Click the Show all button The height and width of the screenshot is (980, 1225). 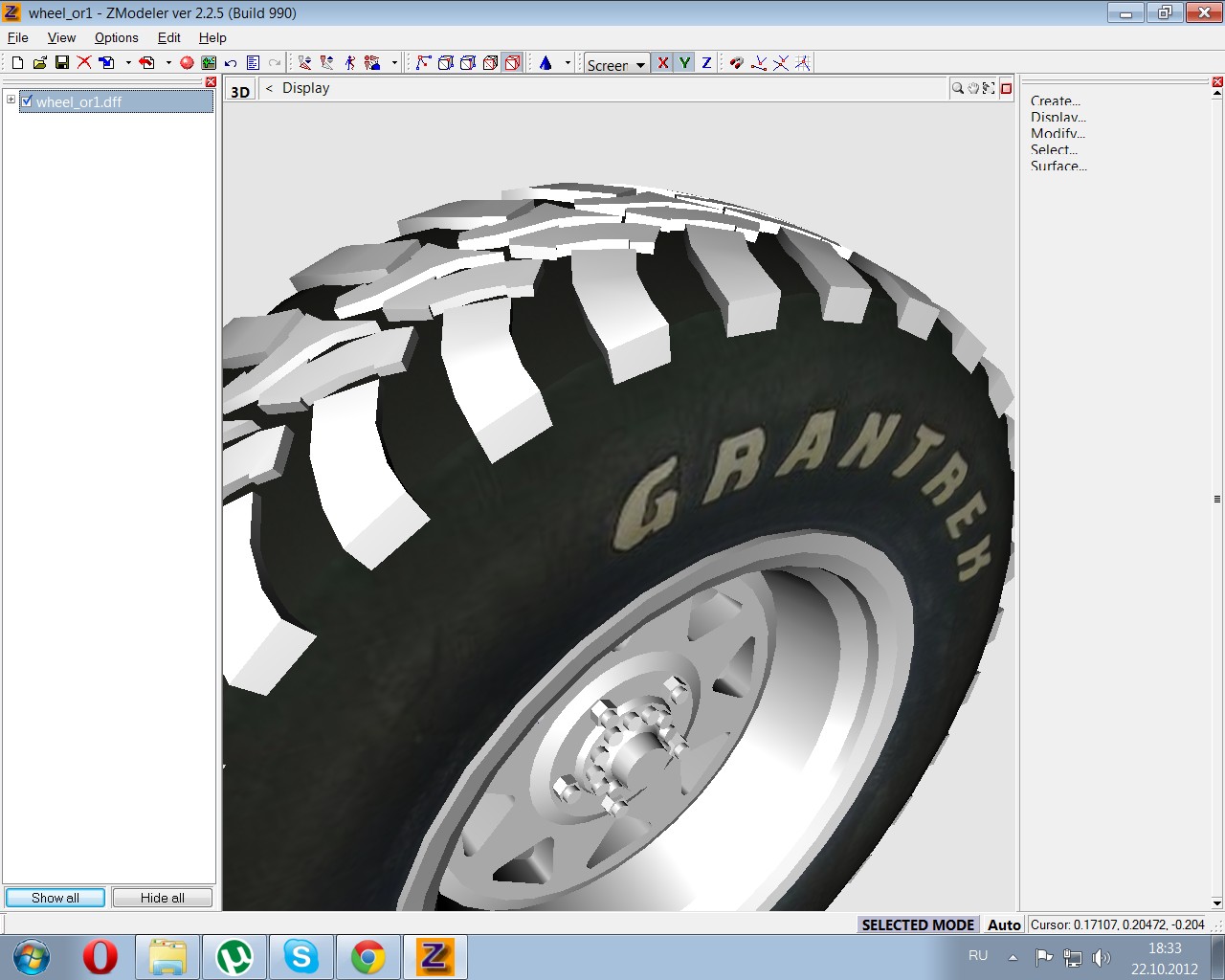pos(56,898)
